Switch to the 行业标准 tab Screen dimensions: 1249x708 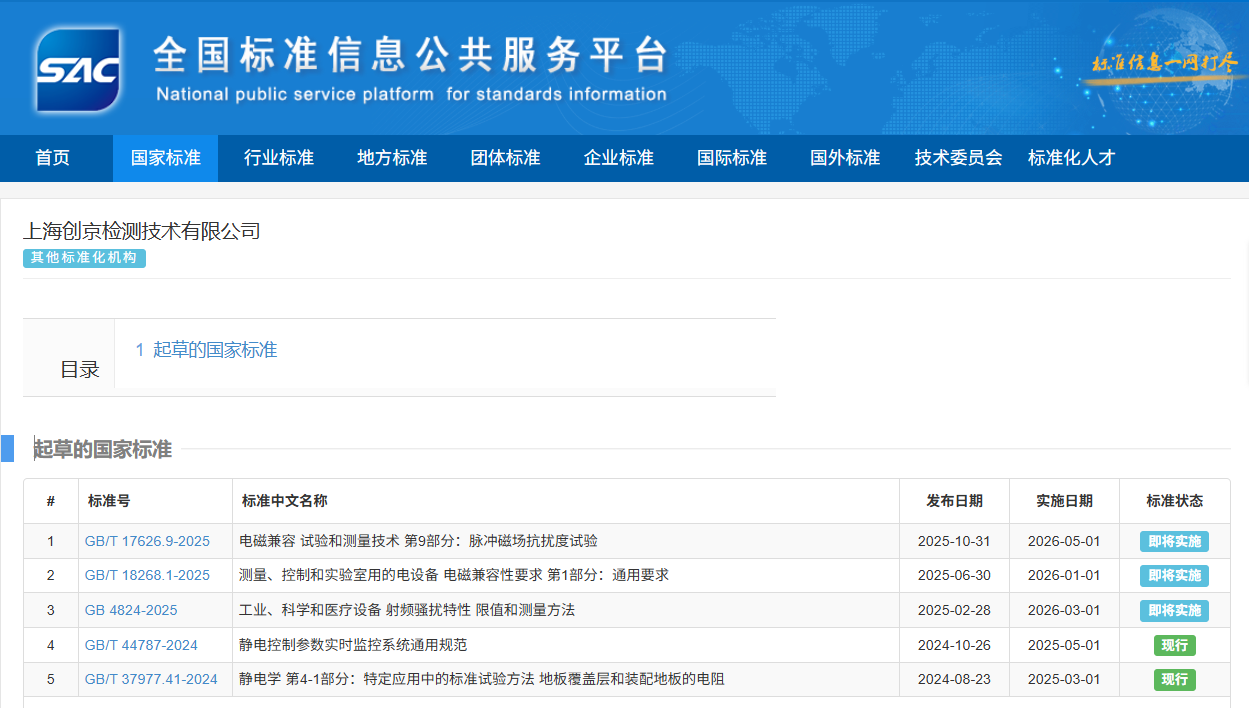click(x=278, y=157)
